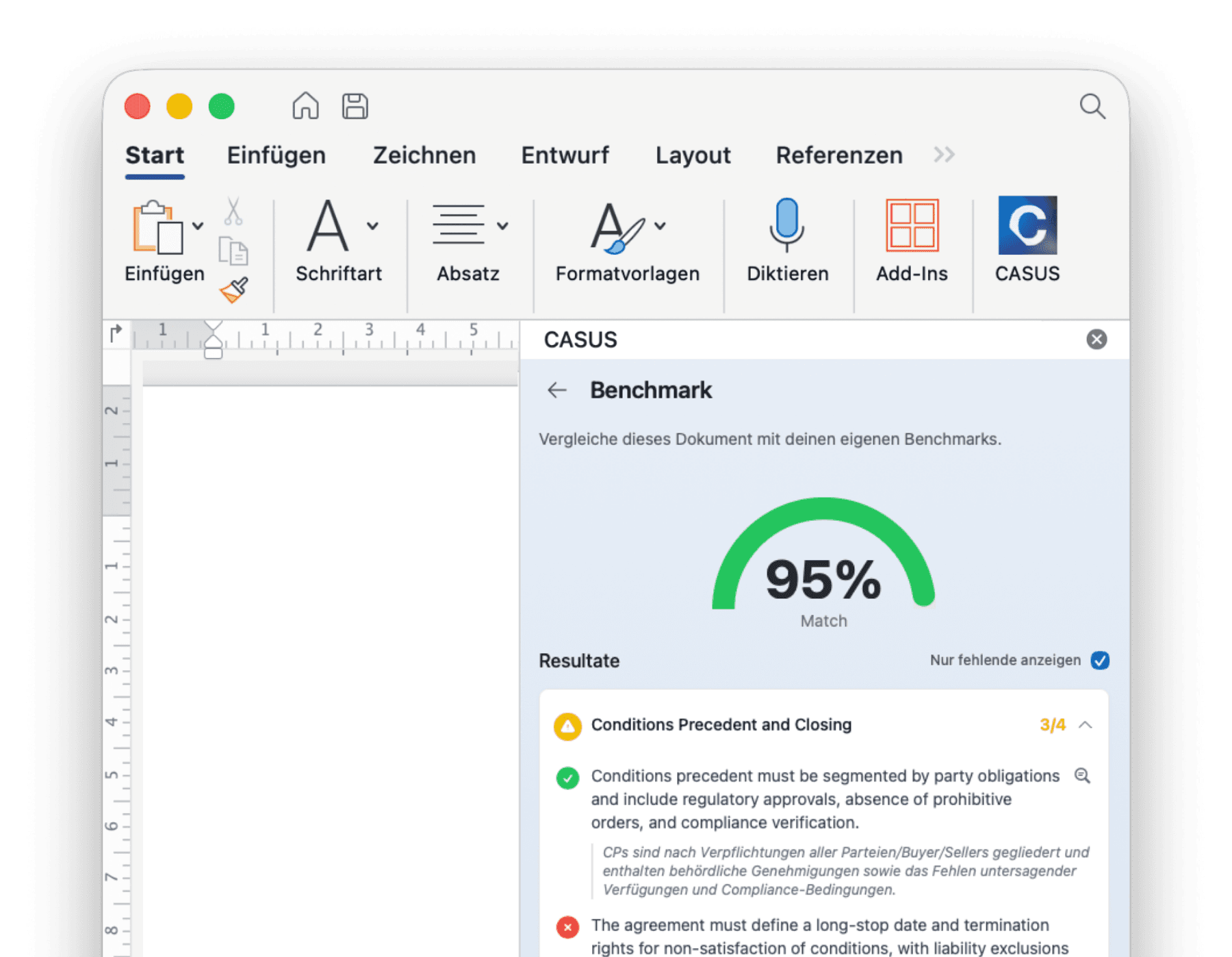Click the scissors Cut icon
The height and width of the screenshot is (957, 1232).
coord(233,212)
